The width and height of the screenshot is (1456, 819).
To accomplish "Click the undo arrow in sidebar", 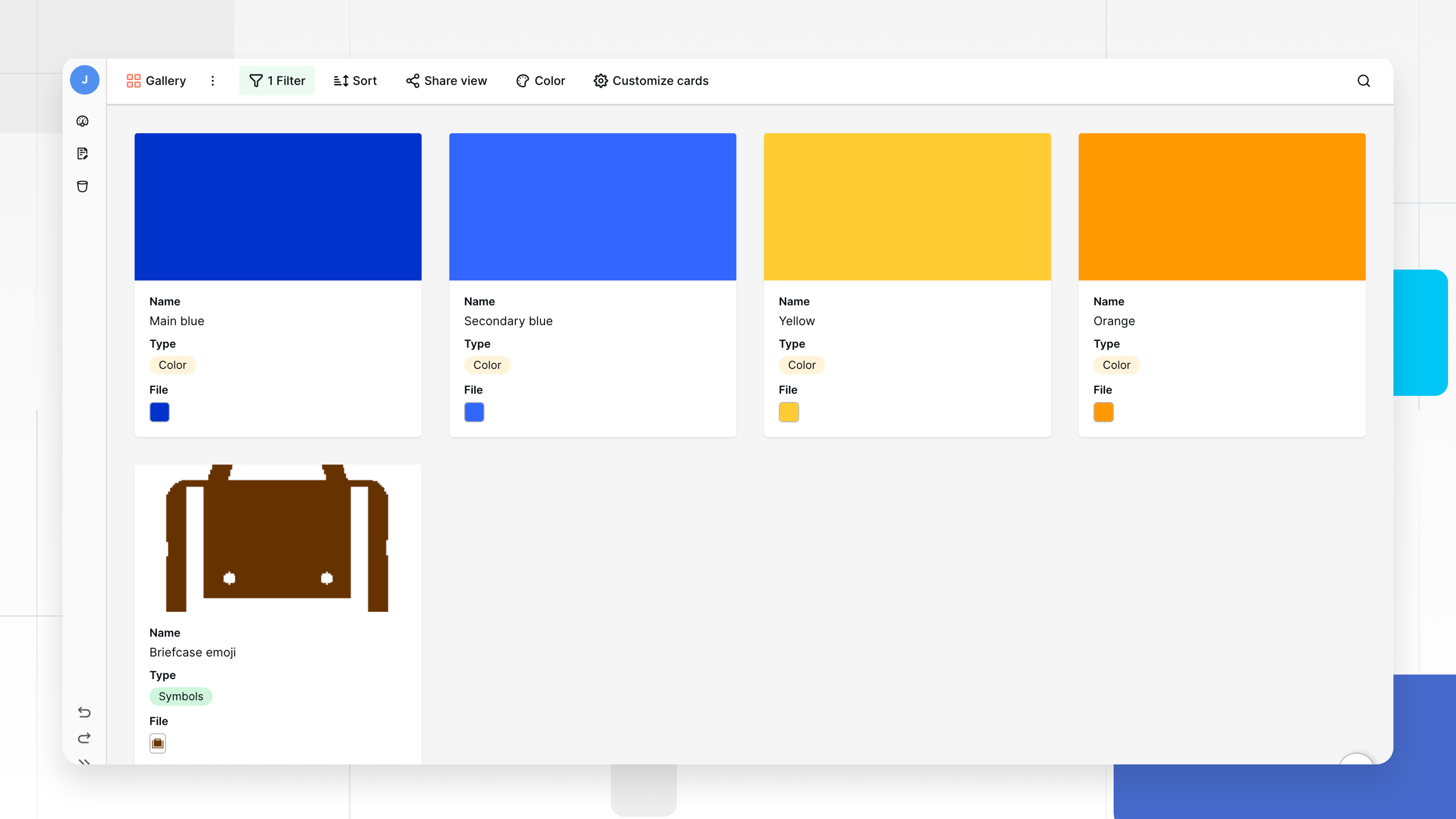I will (x=84, y=712).
